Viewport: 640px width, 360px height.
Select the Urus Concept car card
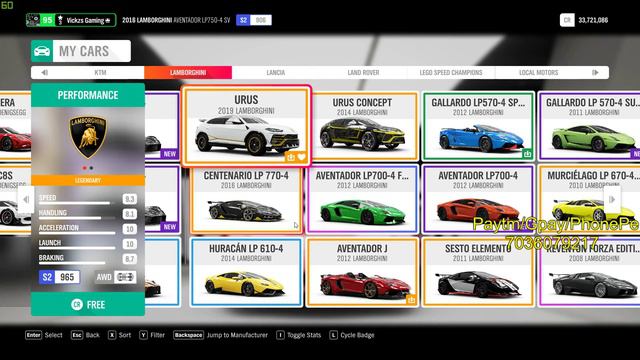[x=362, y=126]
